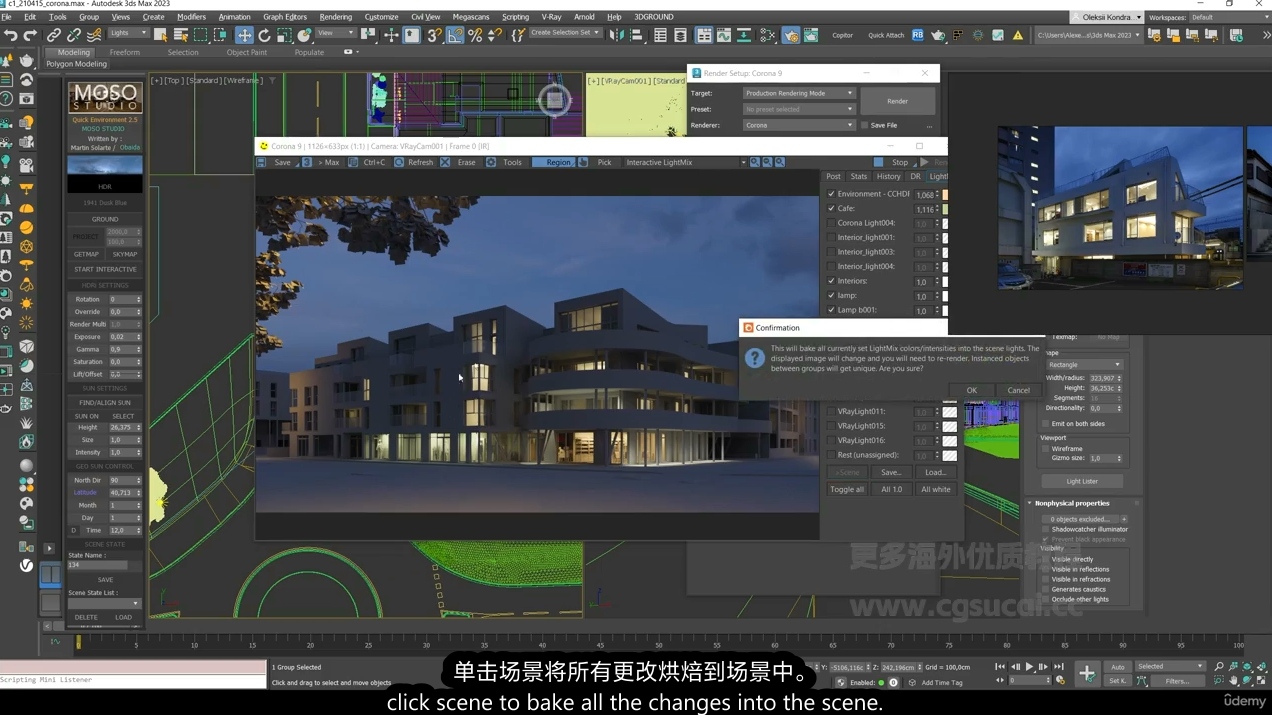The height and width of the screenshot is (715, 1272).
Task: Select the Unlink Selection tool
Action: 74,35
